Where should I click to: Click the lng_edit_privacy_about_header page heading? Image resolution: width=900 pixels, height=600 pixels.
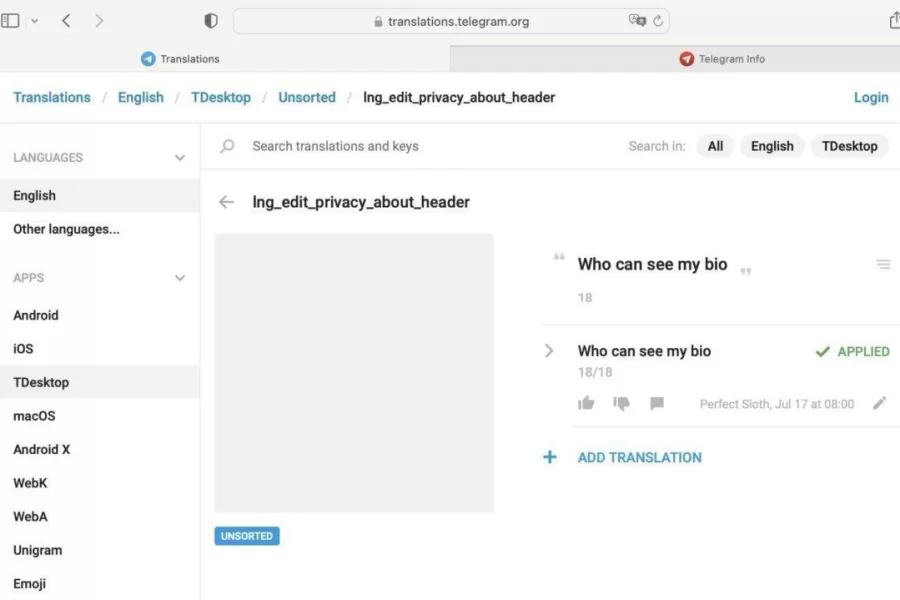pyautogui.click(x=361, y=202)
